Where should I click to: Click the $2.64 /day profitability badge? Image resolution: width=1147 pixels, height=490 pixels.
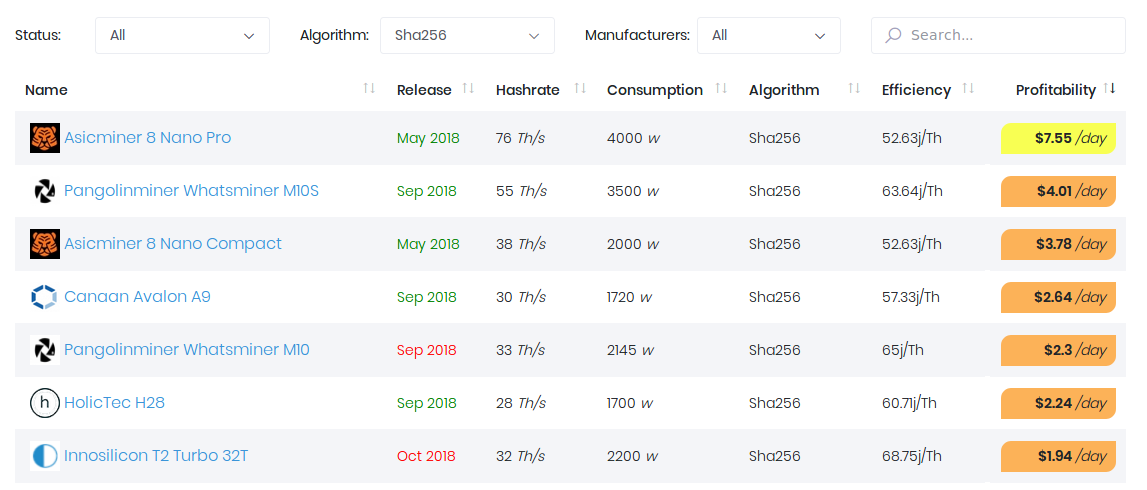coord(1058,298)
